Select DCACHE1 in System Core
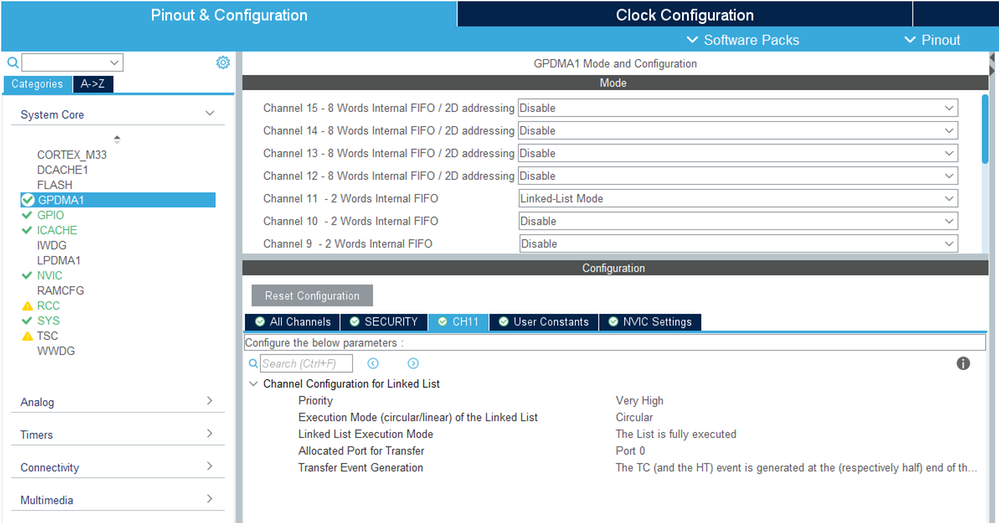Viewport: 999px width, 523px height. click(62, 169)
